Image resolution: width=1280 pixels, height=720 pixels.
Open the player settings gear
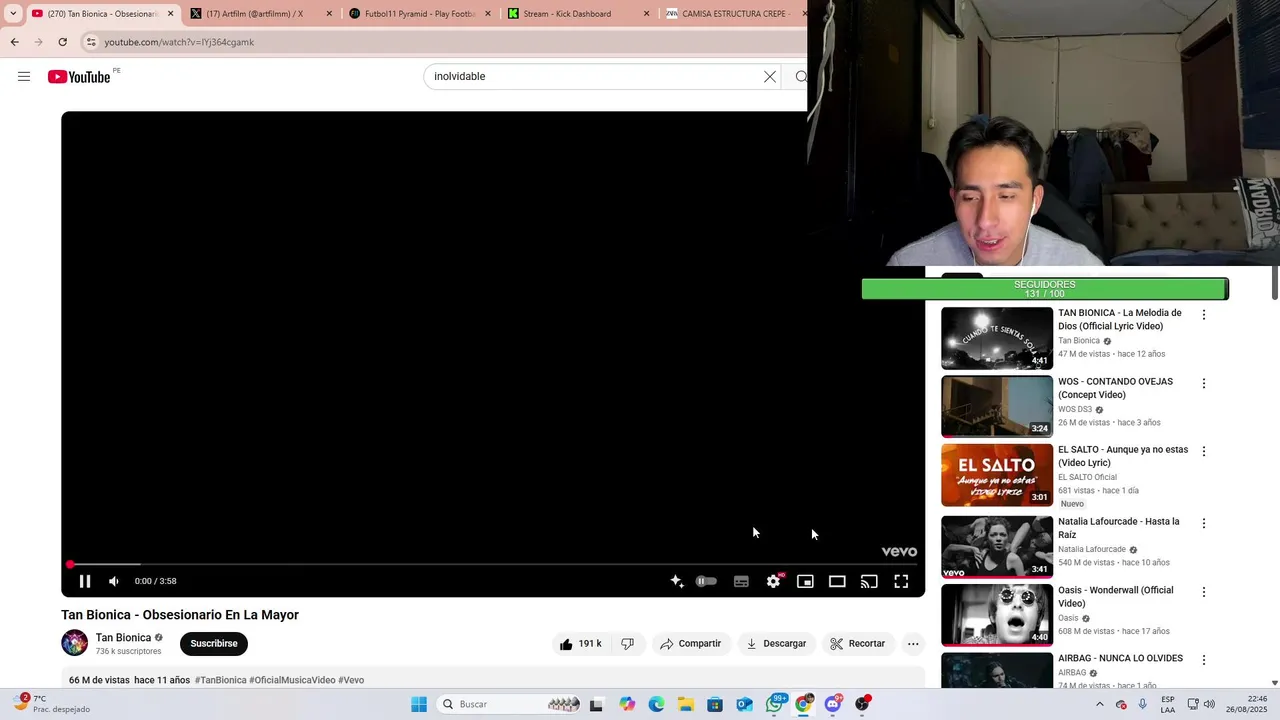pos(773,581)
